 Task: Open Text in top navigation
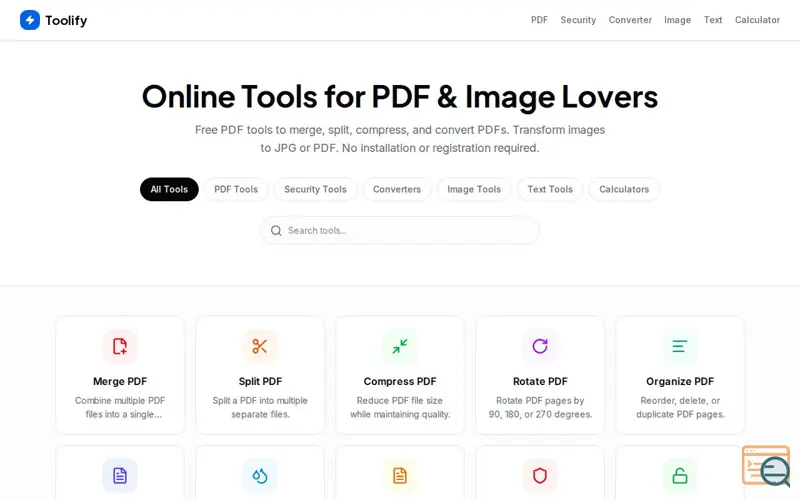[713, 20]
